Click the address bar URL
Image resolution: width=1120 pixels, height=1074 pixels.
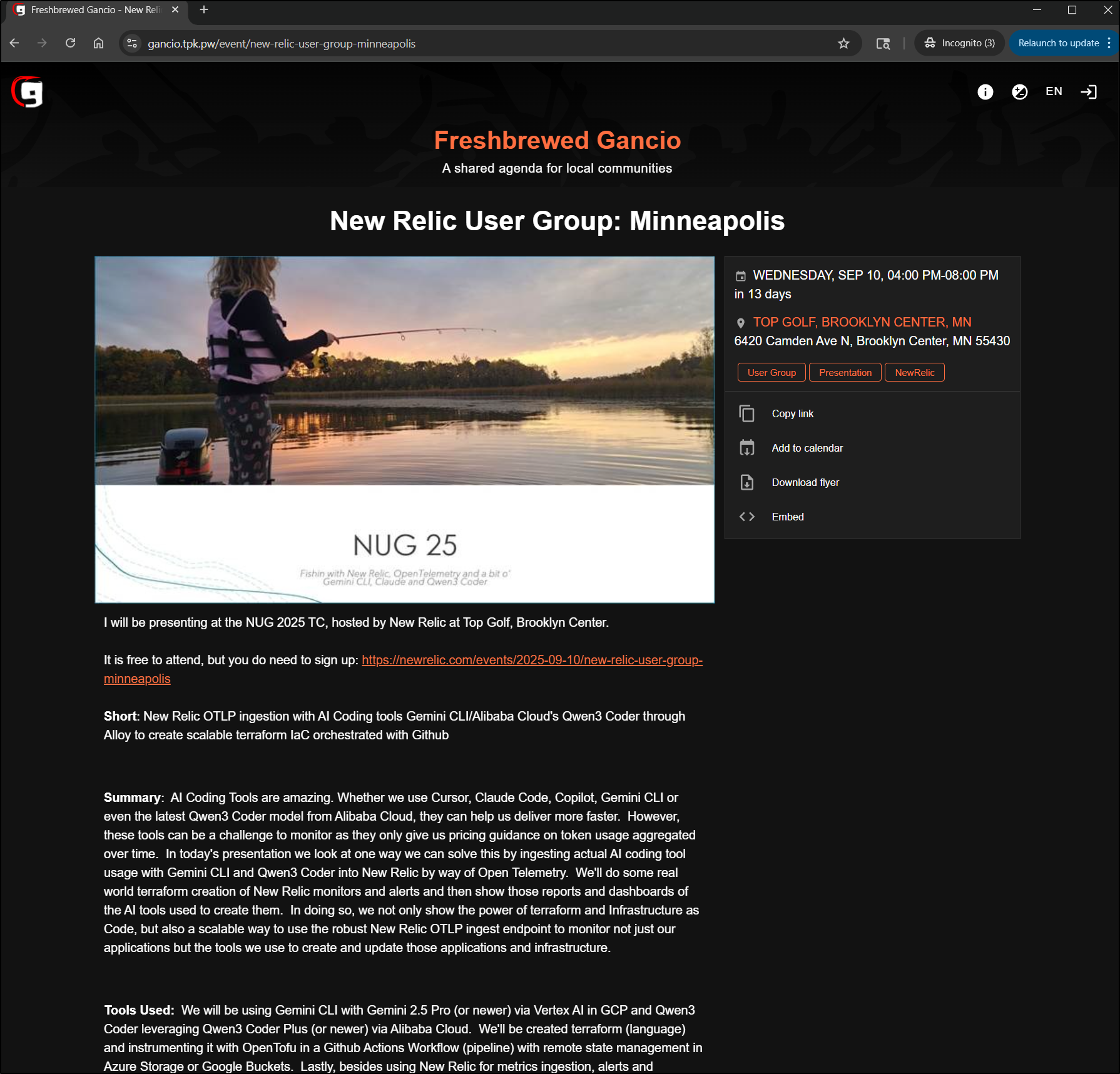282,44
